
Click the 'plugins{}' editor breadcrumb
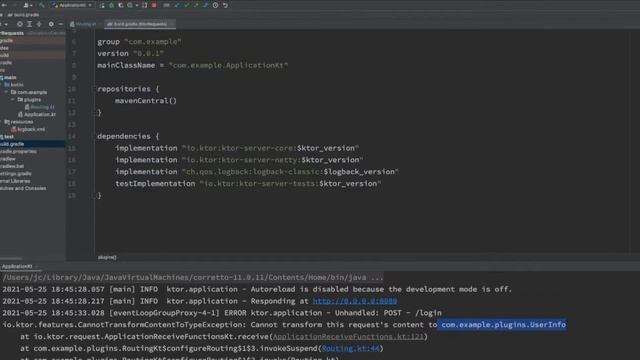pyautogui.click(x=107, y=257)
